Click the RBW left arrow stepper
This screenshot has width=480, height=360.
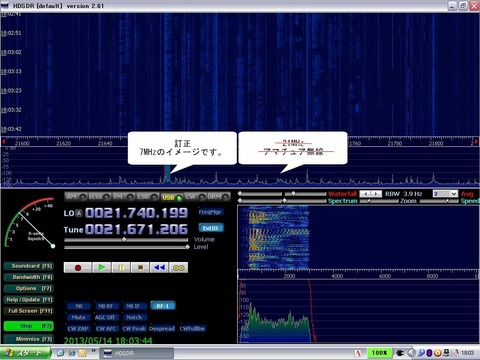[365, 194]
